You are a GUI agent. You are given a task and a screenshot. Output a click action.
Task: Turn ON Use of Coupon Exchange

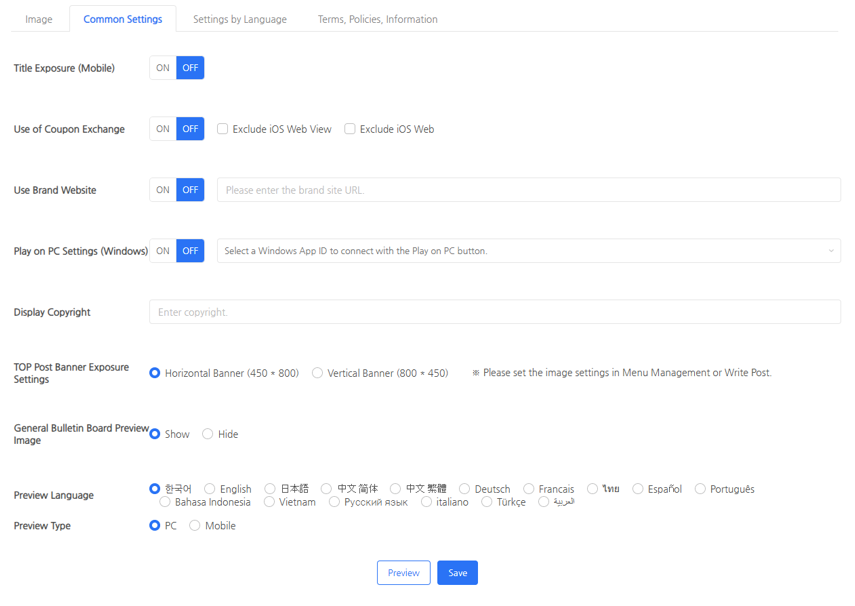163,129
